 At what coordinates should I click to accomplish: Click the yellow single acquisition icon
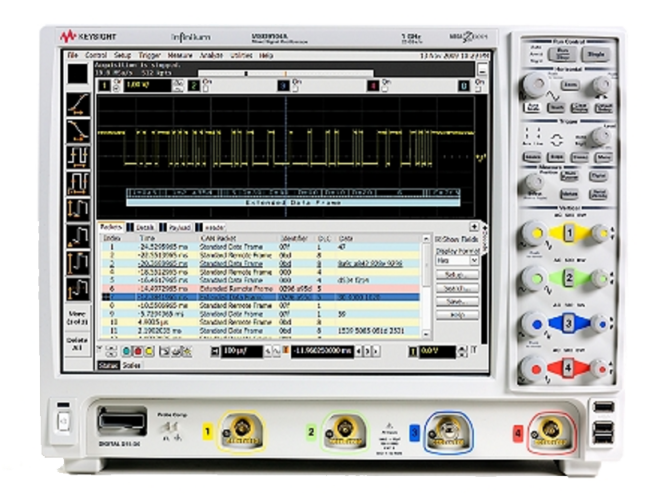(x=149, y=351)
